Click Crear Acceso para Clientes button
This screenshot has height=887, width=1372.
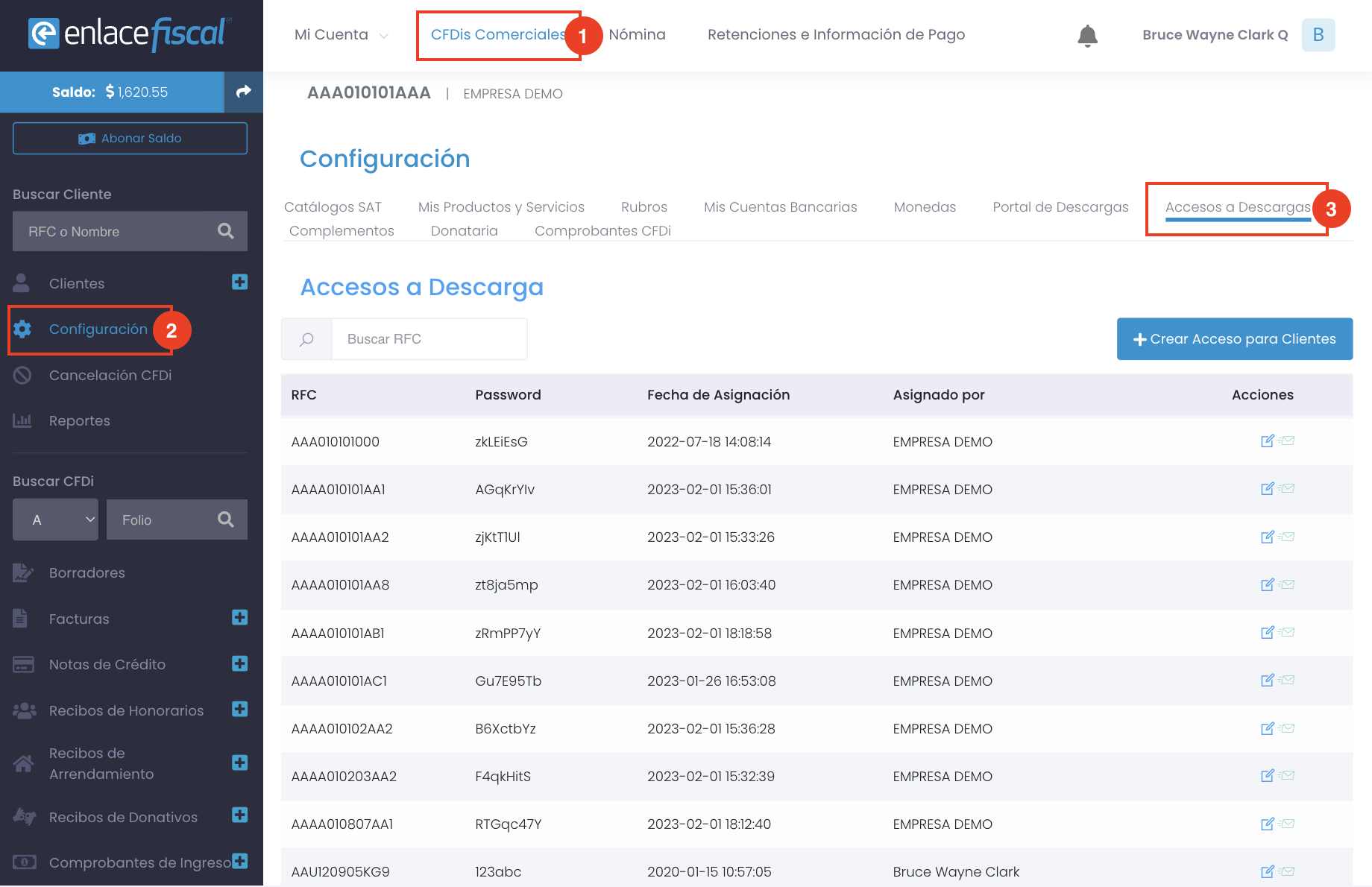tap(1234, 339)
